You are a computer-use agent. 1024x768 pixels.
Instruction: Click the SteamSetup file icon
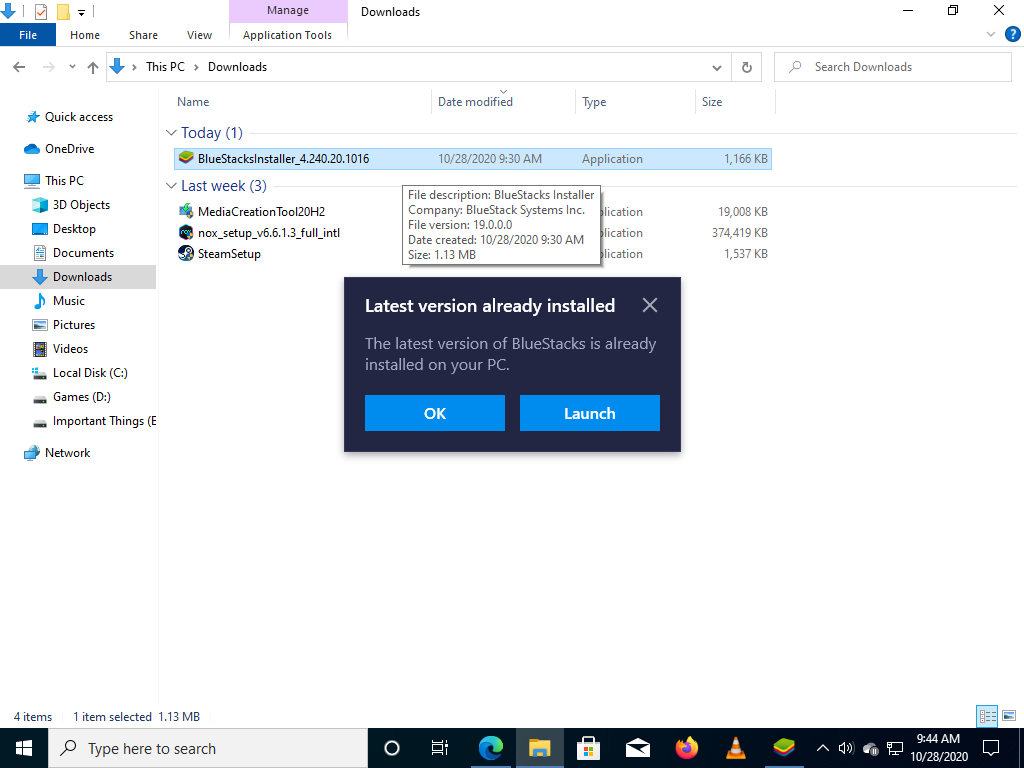click(186, 253)
